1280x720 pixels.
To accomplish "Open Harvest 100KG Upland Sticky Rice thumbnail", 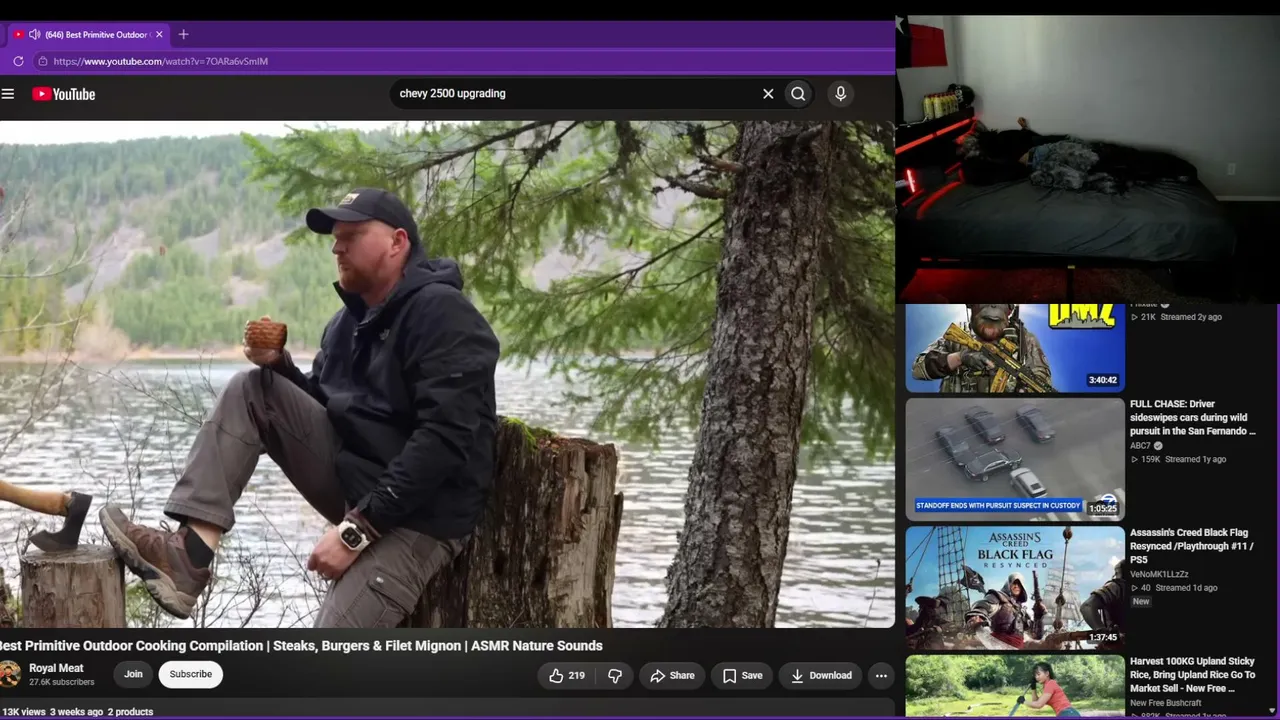I will click(1015, 686).
